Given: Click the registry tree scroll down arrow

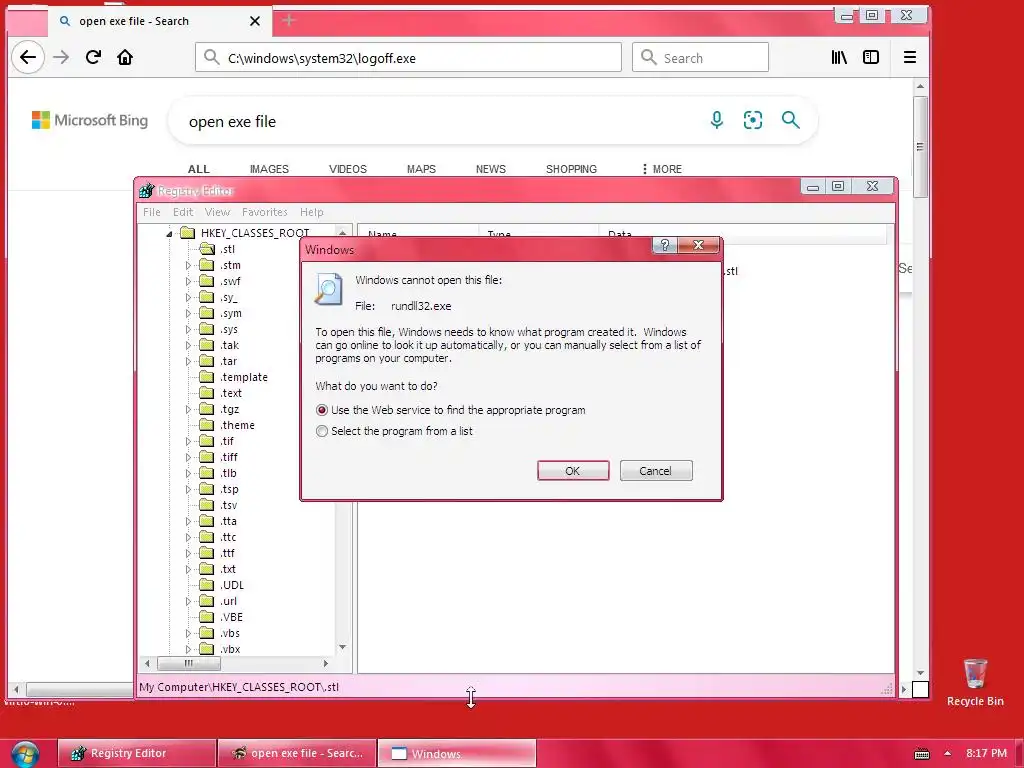Looking at the screenshot, I should 342,647.
